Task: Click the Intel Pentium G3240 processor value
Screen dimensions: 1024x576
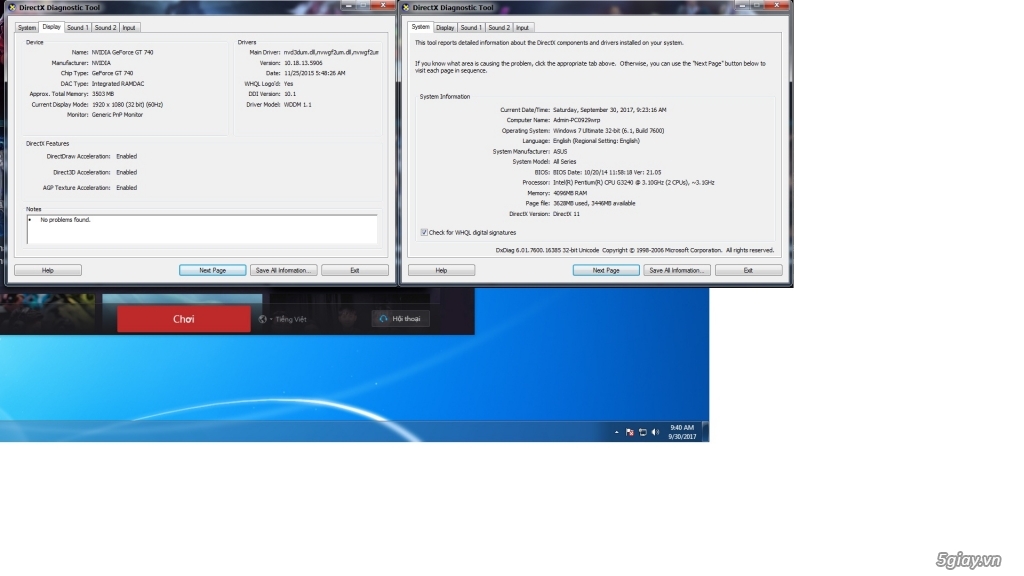Action: coord(633,183)
